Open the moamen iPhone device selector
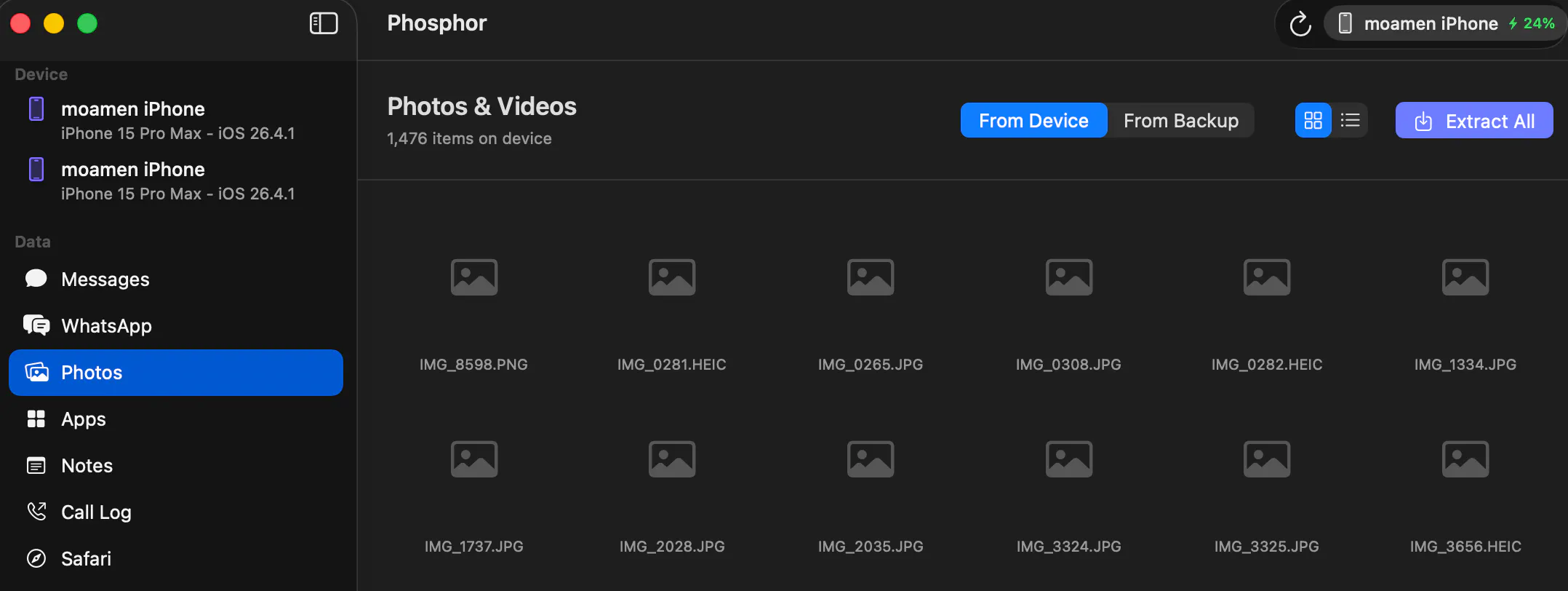The width and height of the screenshot is (1568, 591). (x=1444, y=23)
